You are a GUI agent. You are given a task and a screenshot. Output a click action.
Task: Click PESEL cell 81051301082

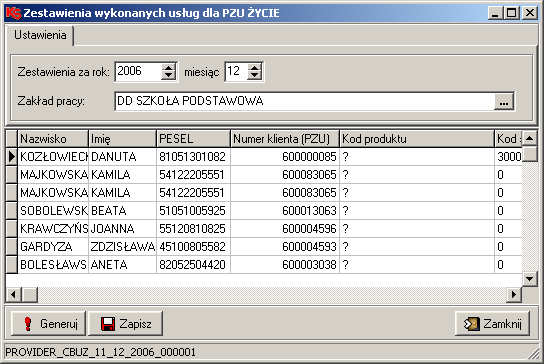[x=193, y=157]
